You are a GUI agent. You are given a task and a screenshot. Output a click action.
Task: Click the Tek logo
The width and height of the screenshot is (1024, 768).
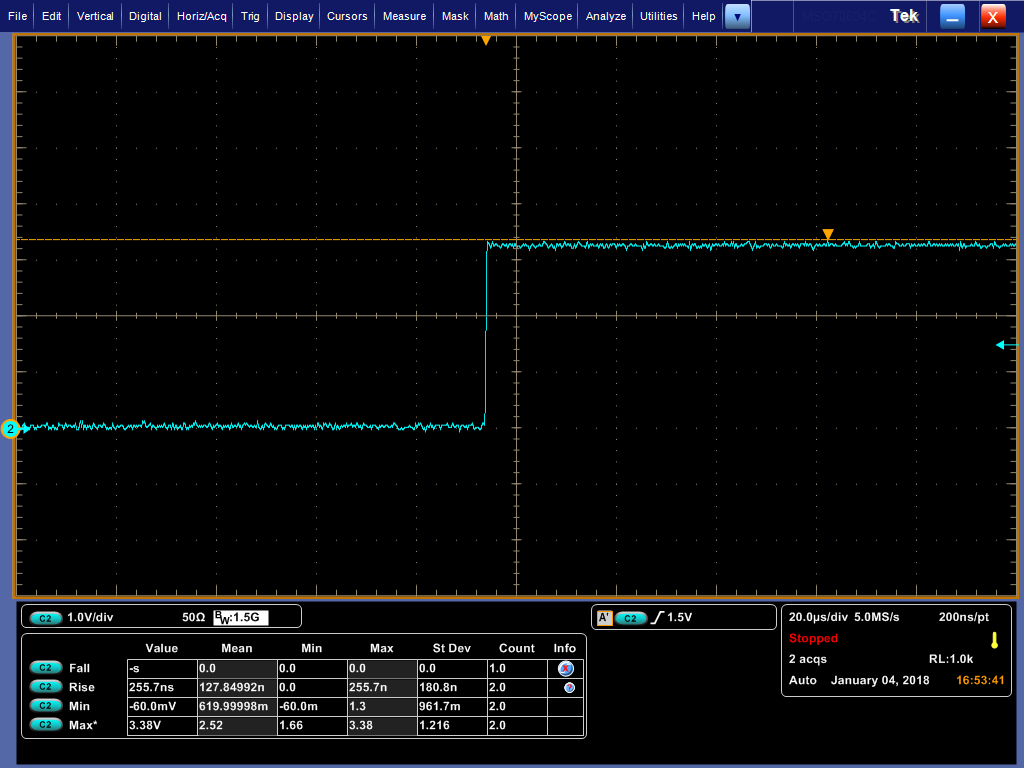pyautogui.click(x=904, y=16)
